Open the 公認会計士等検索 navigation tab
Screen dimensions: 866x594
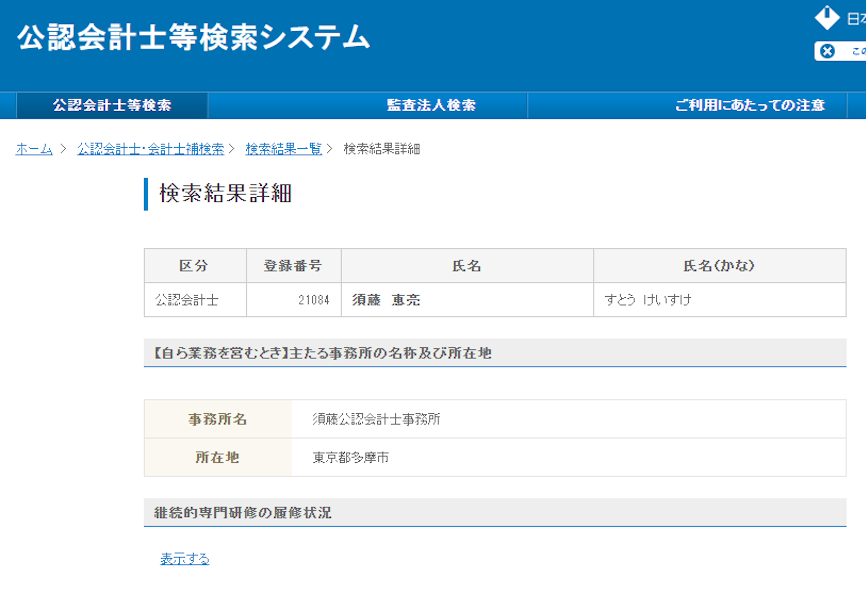pos(112,105)
